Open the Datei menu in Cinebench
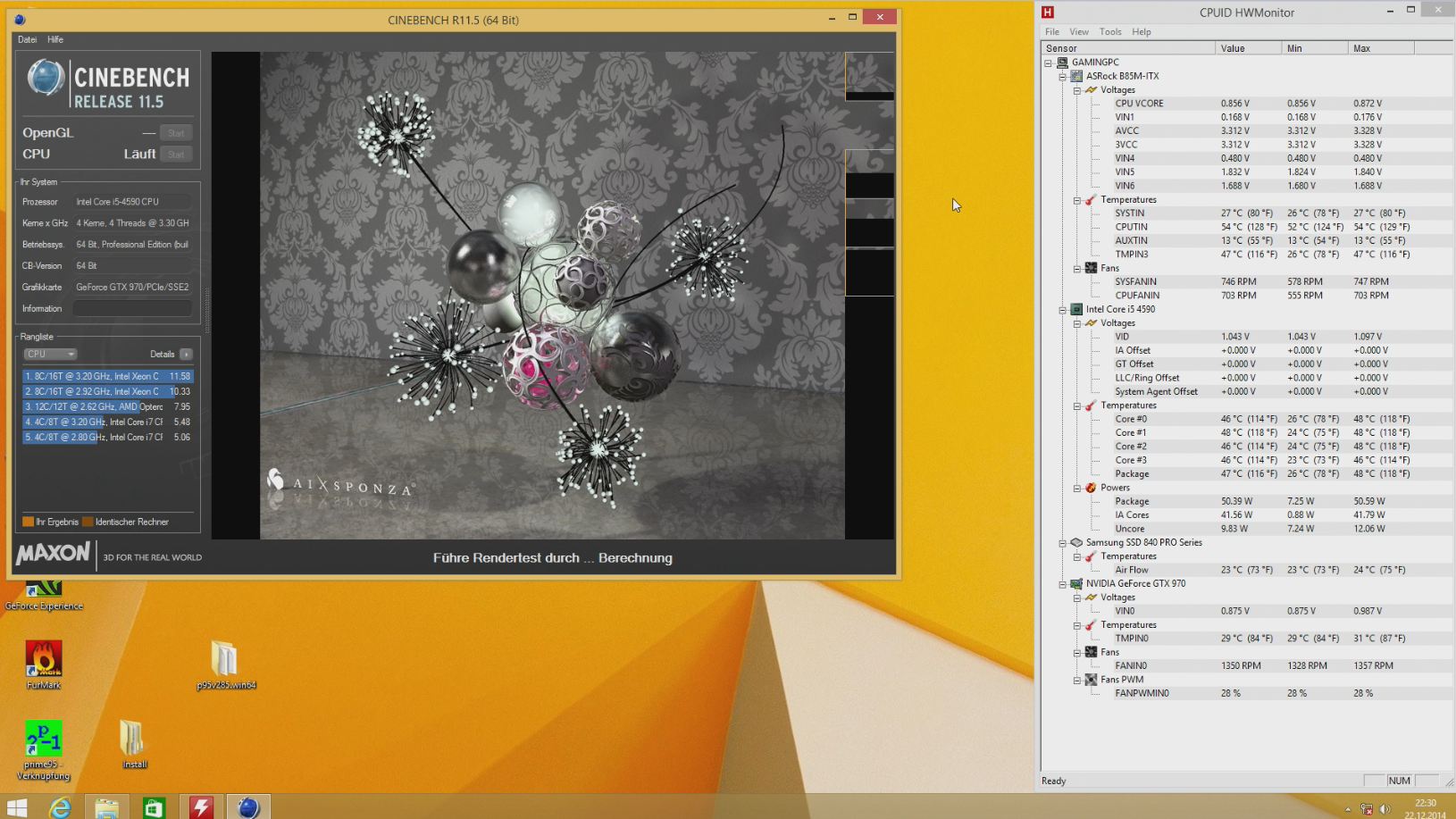 [x=27, y=39]
